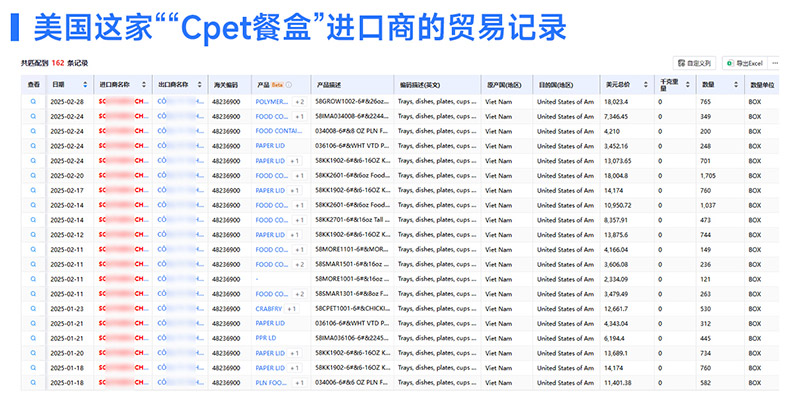View the 10,950.72 USD record details
Screen dimensions: 800x402
pyautogui.click(x=34, y=205)
